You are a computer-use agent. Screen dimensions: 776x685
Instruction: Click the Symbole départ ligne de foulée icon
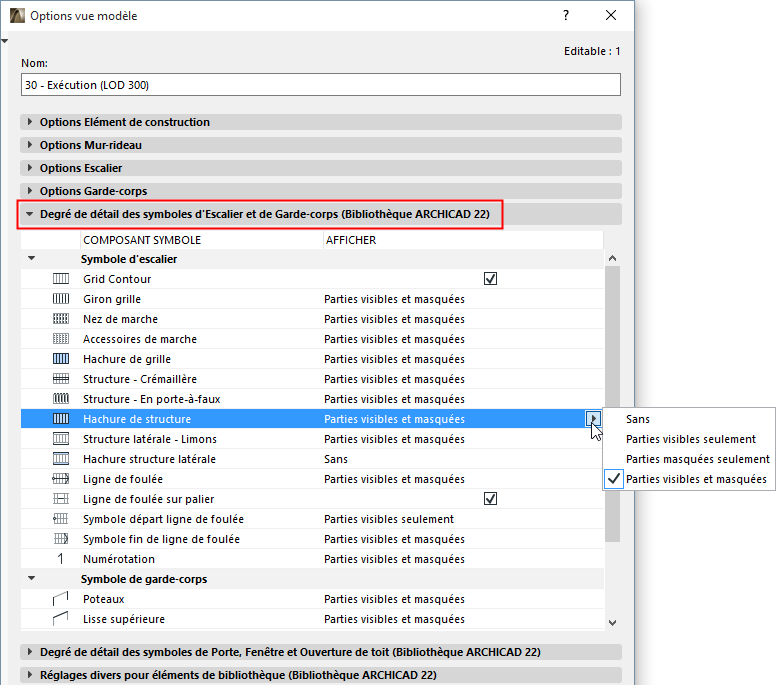[x=61, y=519]
